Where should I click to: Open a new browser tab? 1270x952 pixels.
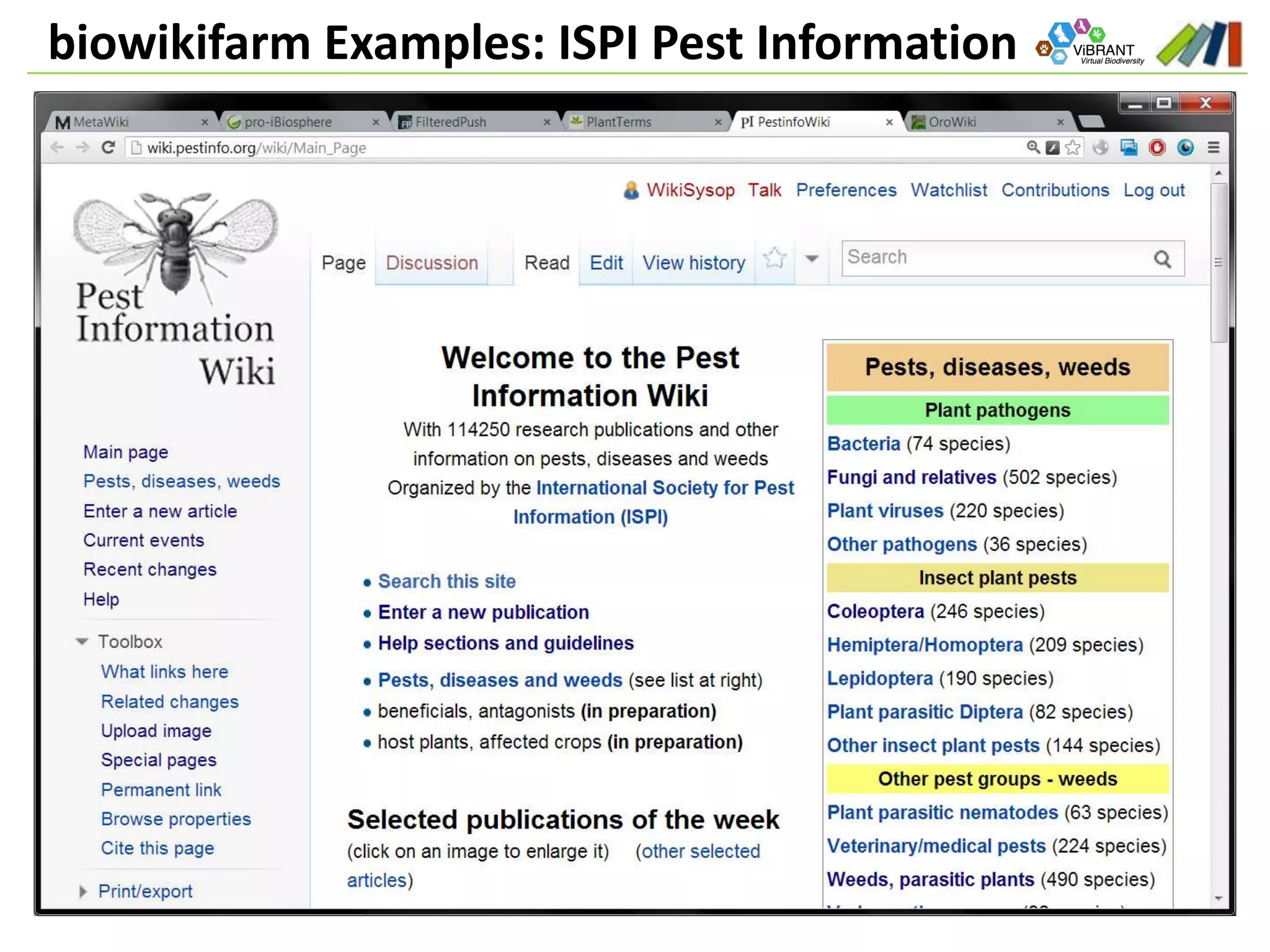(x=1091, y=121)
